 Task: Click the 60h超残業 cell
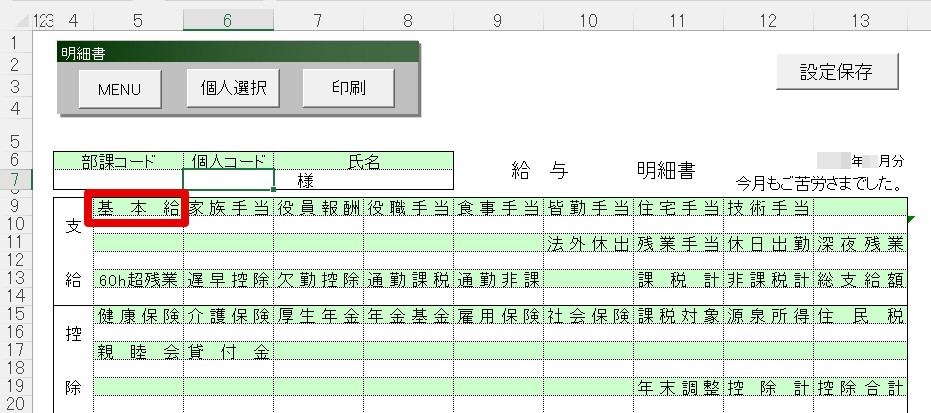pos(138,279)
